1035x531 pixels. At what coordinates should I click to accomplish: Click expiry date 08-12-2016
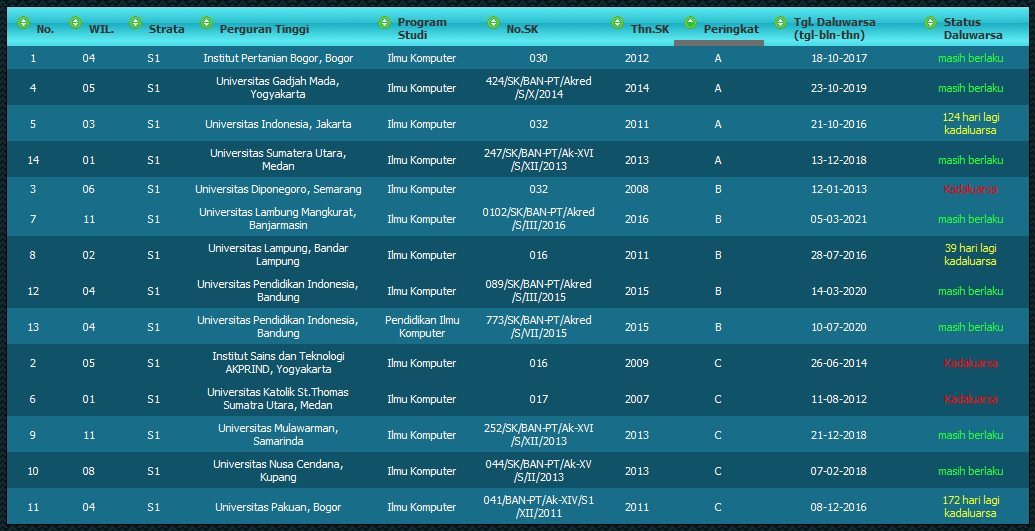point(838,507)
